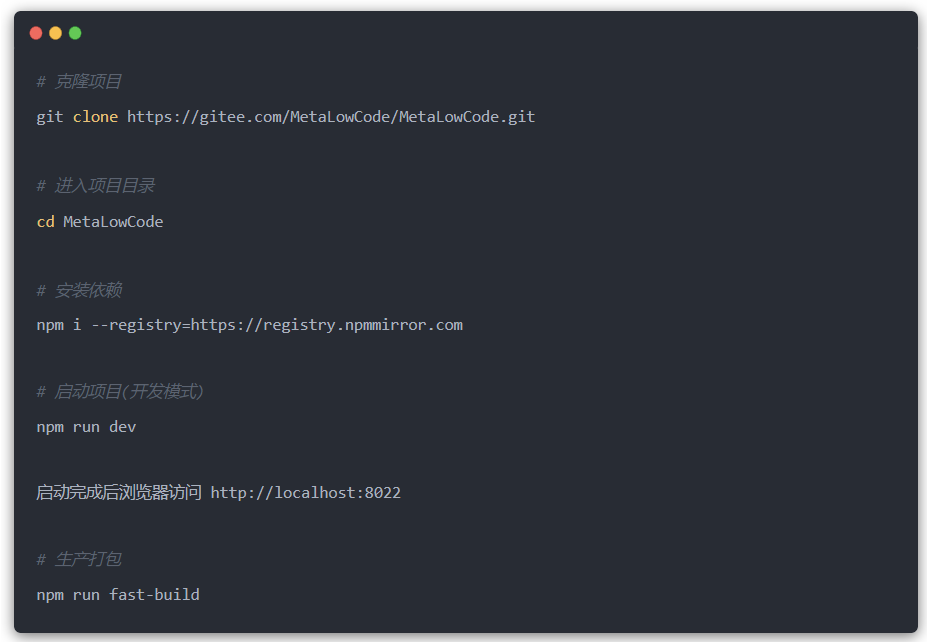Viewport: 927px width, 642px height.
Task: Click the "启动完成后浏览器访问" text
Action: 119,493
